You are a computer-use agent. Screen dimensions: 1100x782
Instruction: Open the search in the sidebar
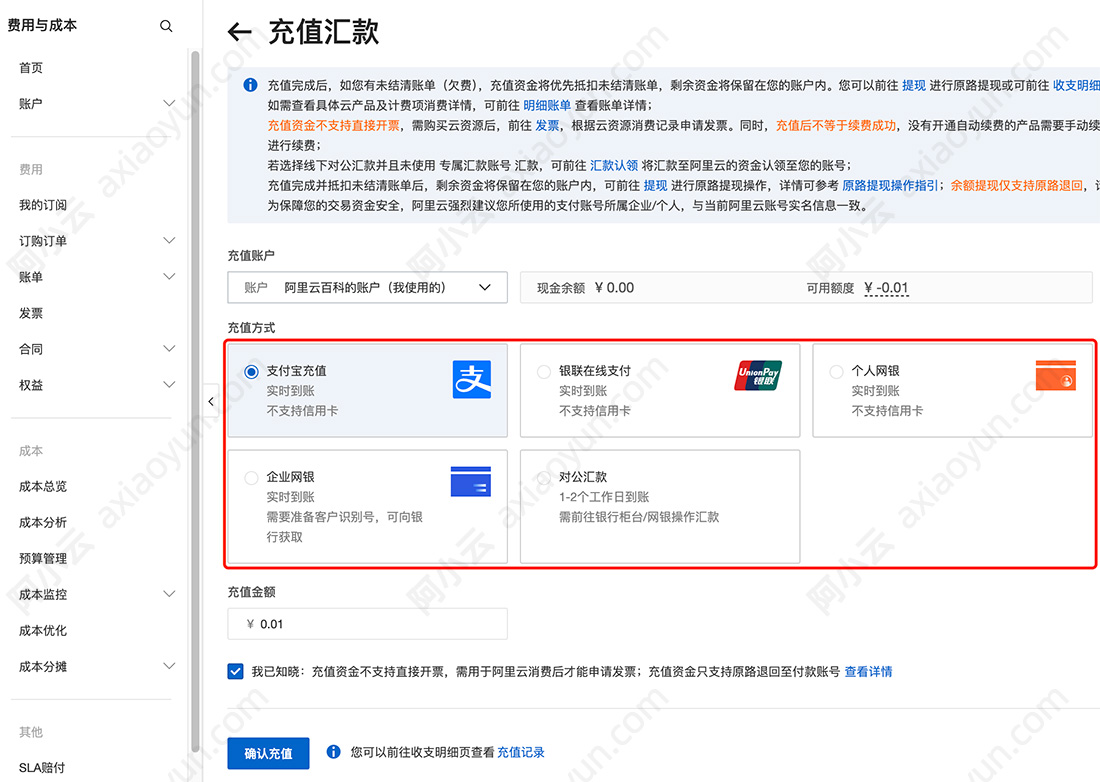[x=166, y=25]
